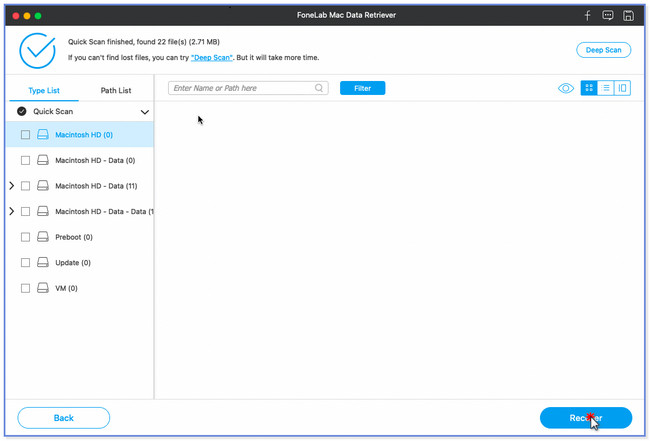
Task: Select the VM (0) label
Action: tap(66, 288)
